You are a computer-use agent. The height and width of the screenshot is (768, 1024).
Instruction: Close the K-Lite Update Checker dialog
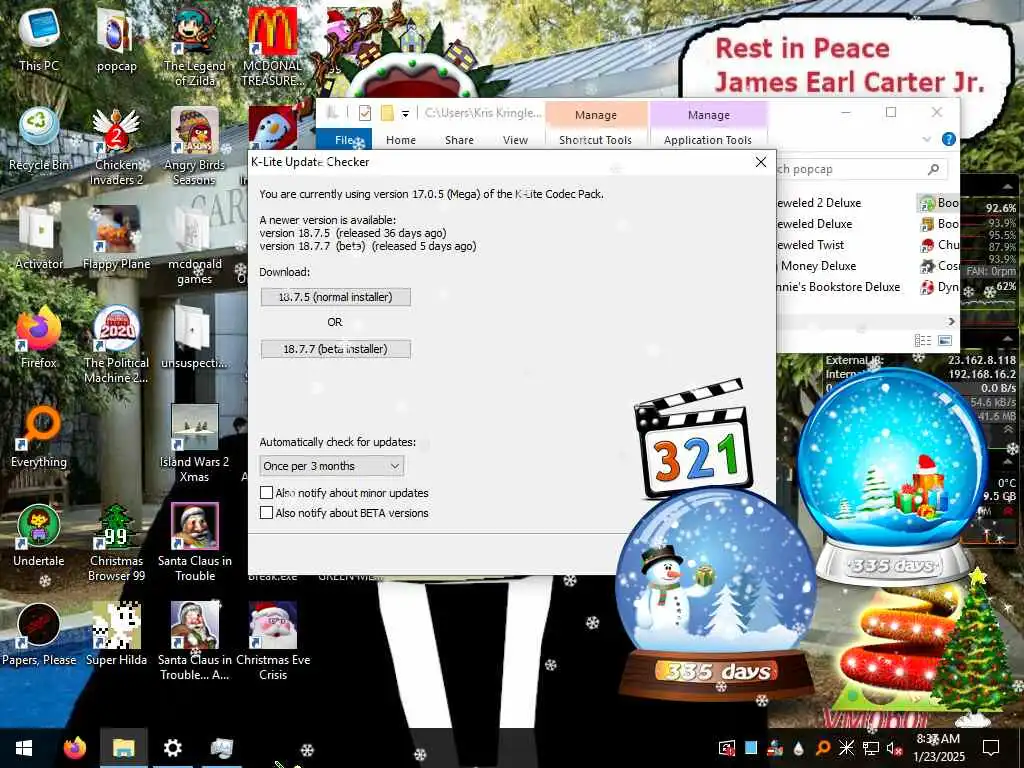pyautogui.click(x=761, y=162)
